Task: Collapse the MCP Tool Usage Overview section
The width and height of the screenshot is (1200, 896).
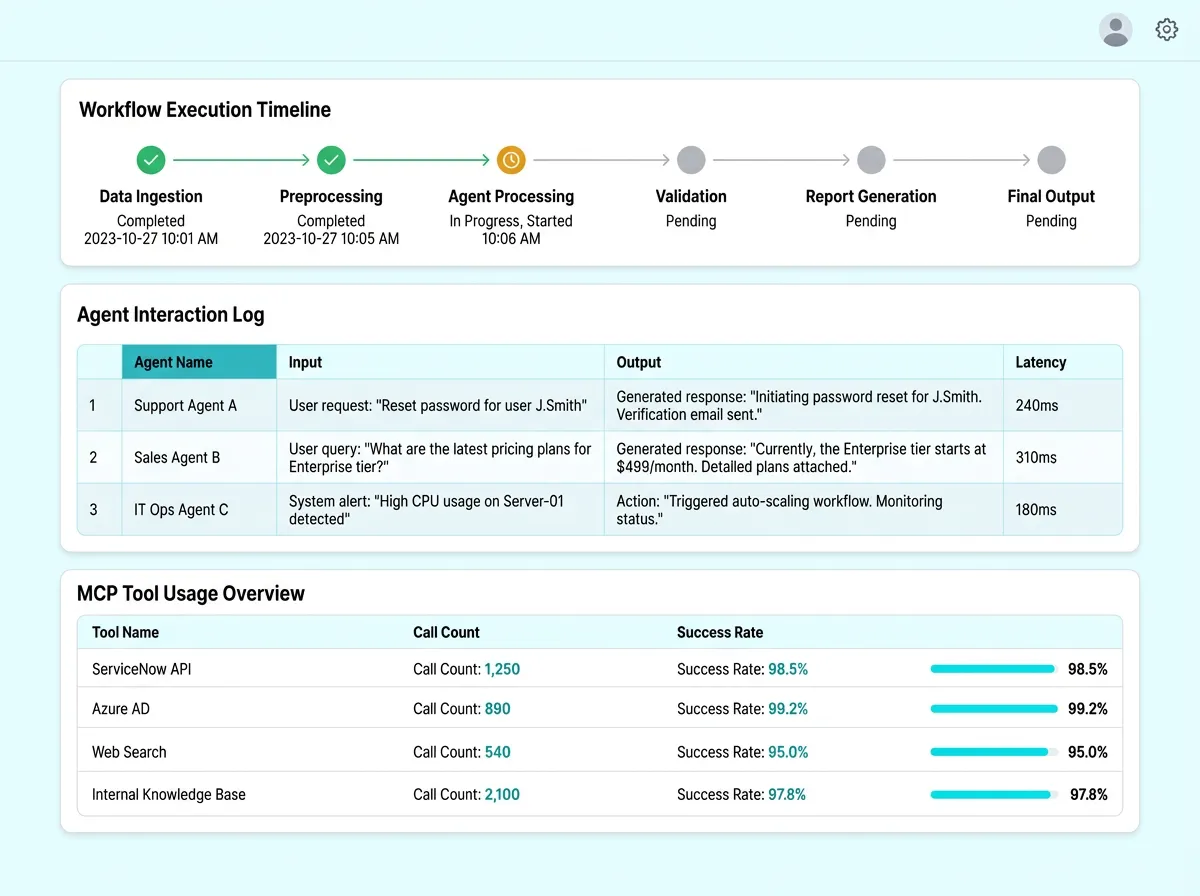Action: pyautogui.click(x=191, y=593)
